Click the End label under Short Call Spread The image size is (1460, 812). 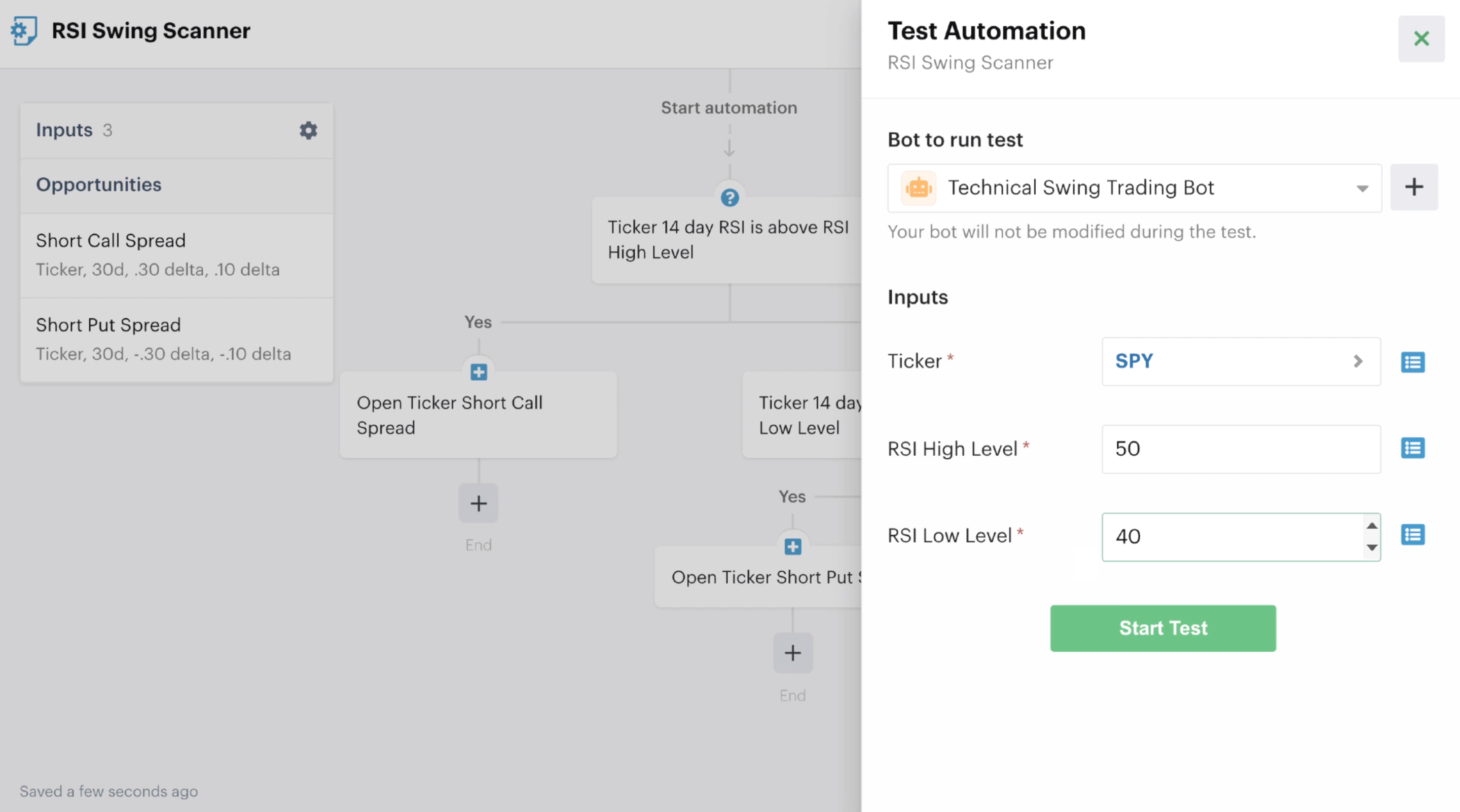click(479, 545)
